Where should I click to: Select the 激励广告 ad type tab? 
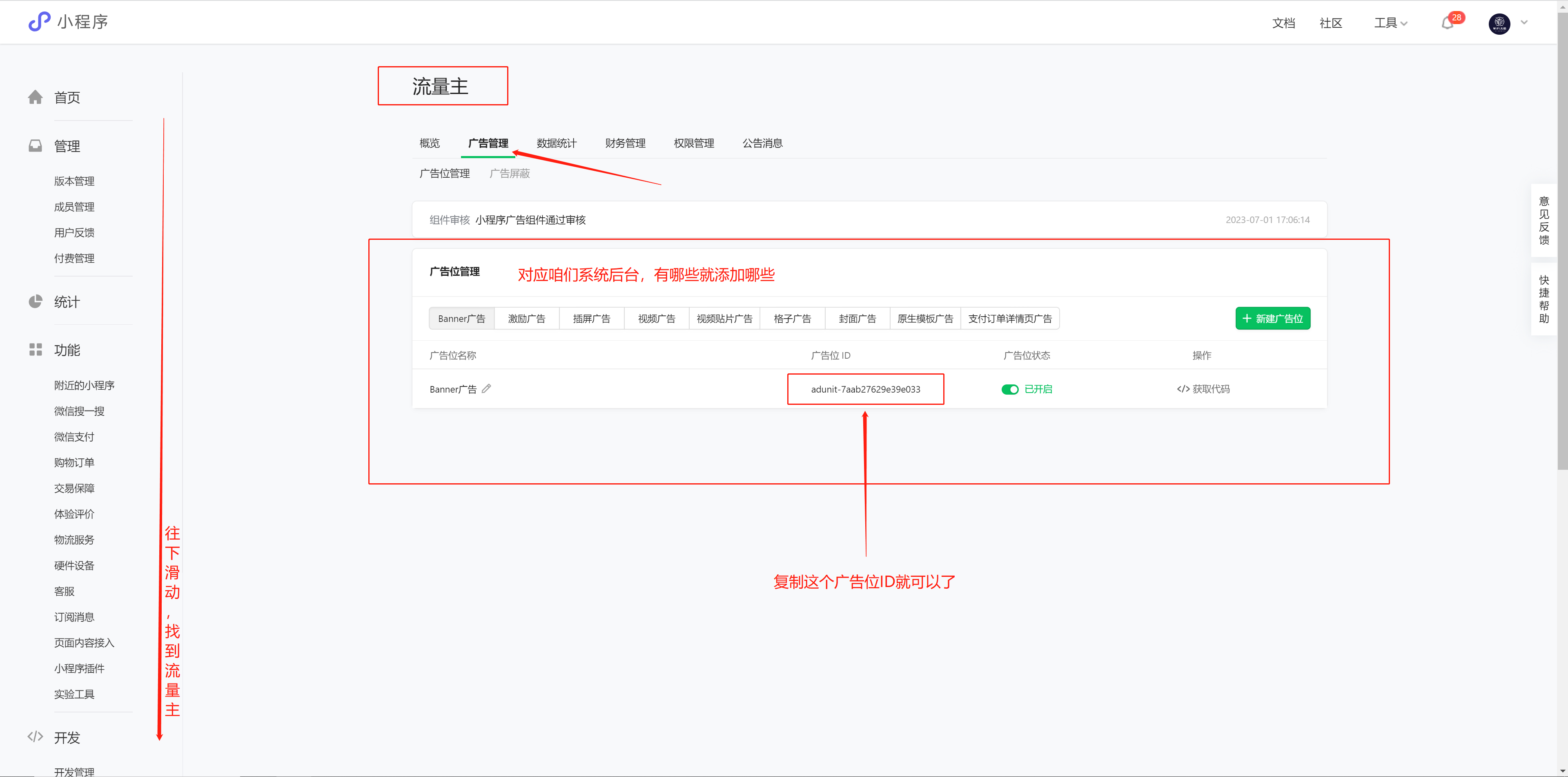click(x=526, y=319)
